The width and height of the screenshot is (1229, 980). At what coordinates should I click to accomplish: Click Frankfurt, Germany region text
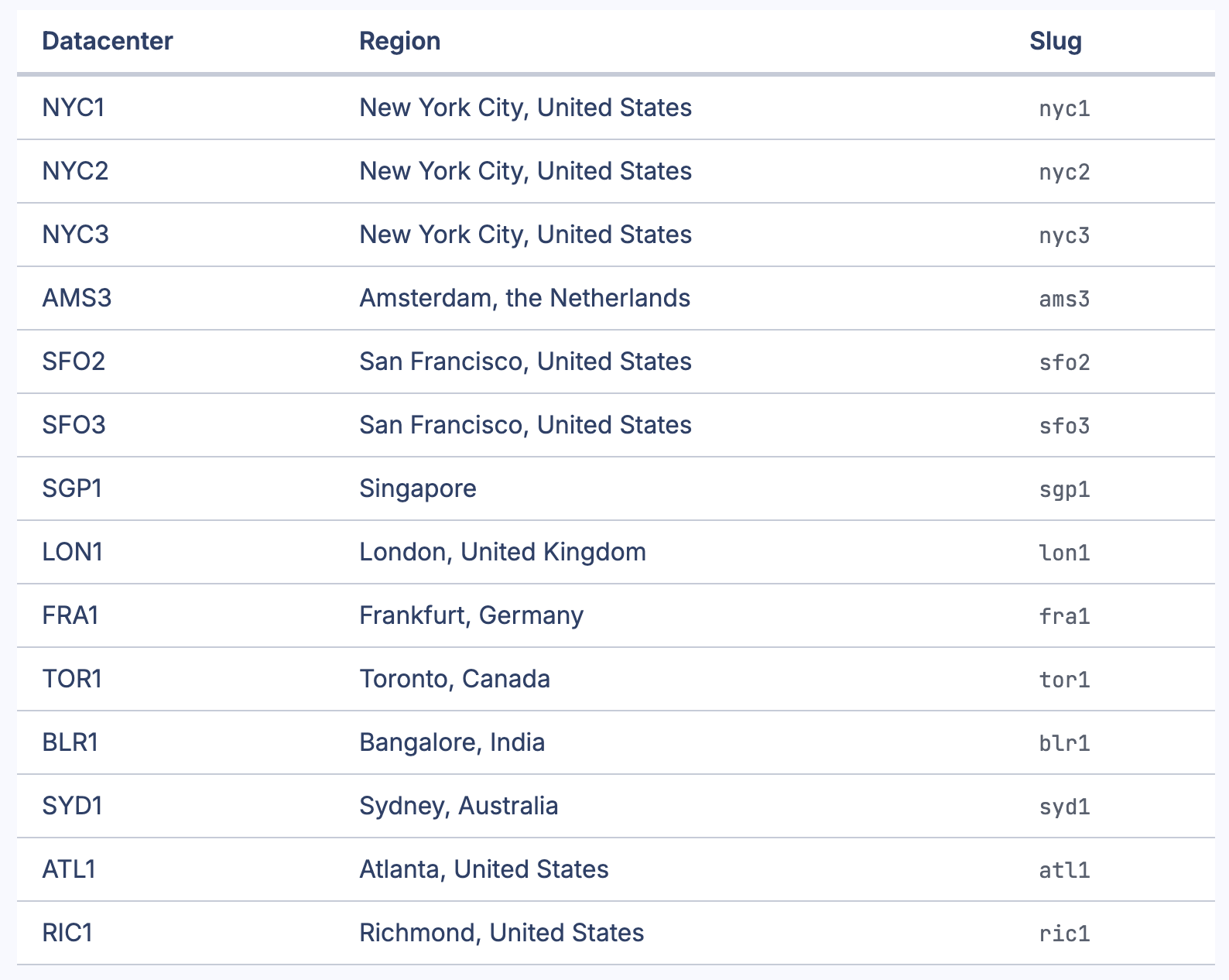[471, 615]
